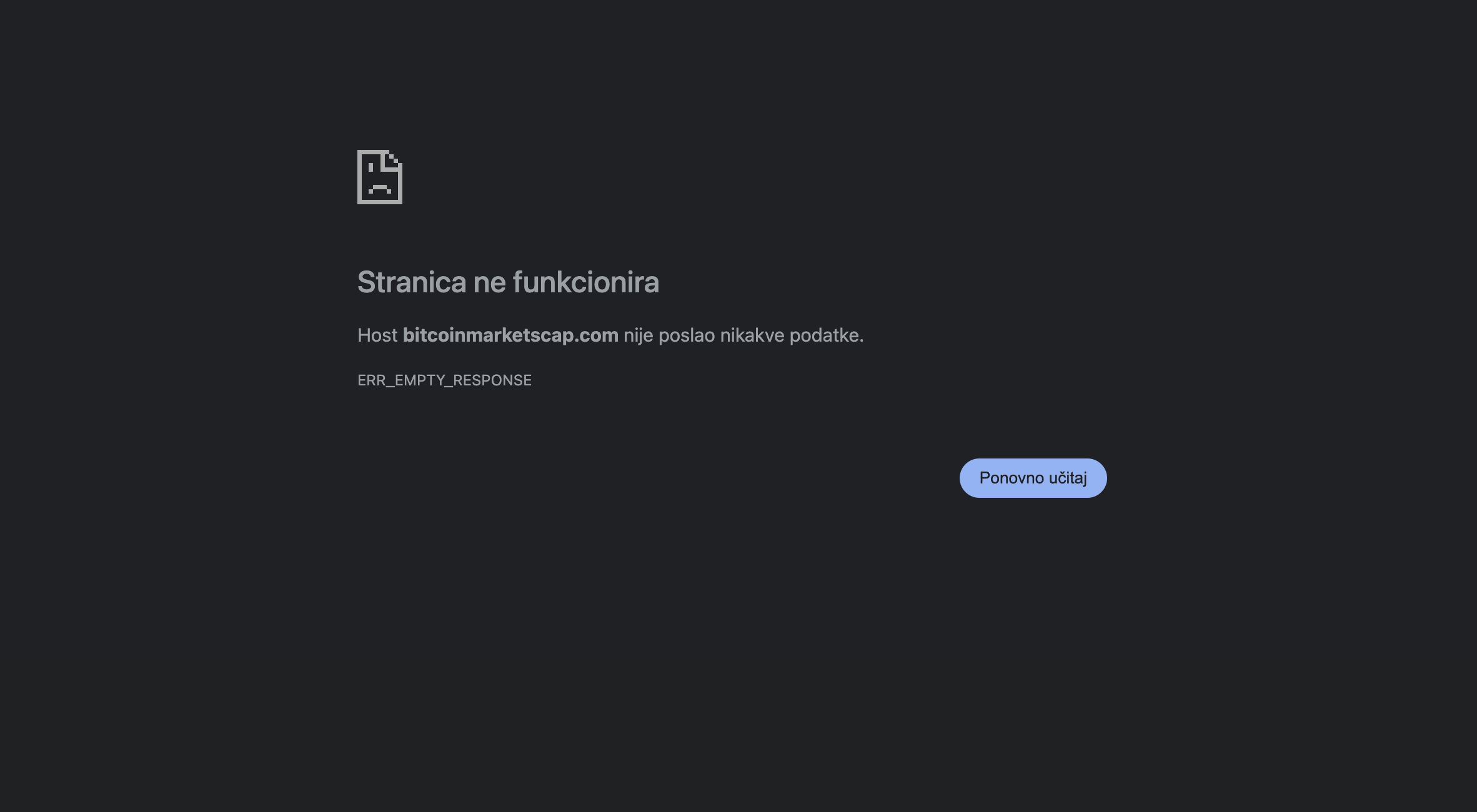Viewport: 1477px width, 812px height.
Task: Click the sad page error icon
Action: tap(380, 177)
